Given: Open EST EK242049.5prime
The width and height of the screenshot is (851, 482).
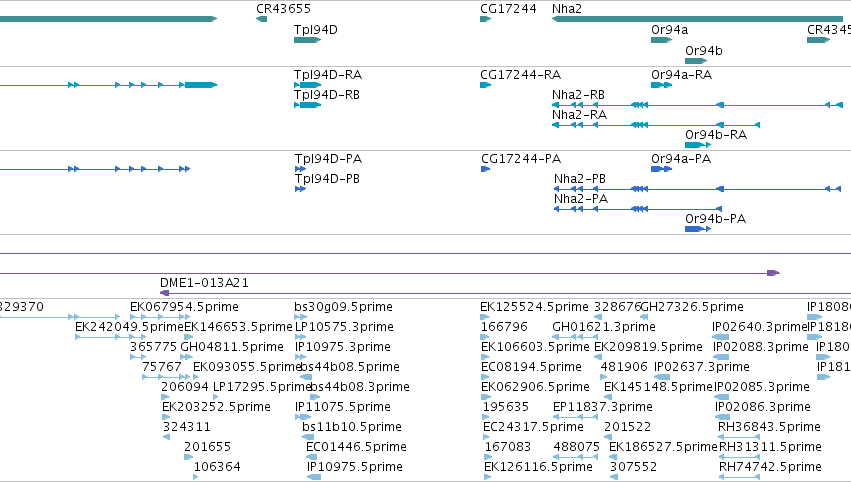Looking at the screenshot, I should (x=129, y=327).
